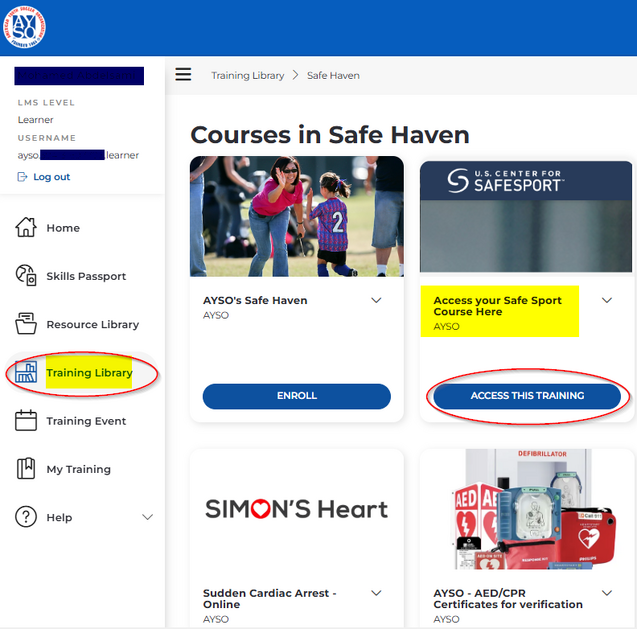Screen dimensions: 637x629
Task: Click the Help question mark icon
Action: (26, 517)
